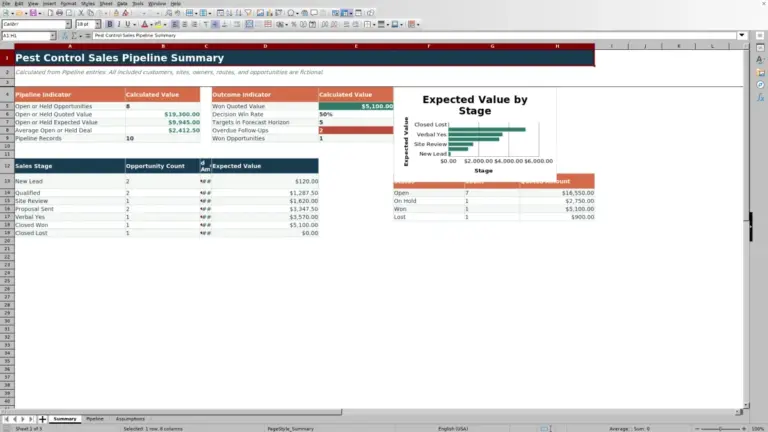This screenshot has width=768, height=432.
Task: Open the Format menu
Action: click(x=68, y=3)
